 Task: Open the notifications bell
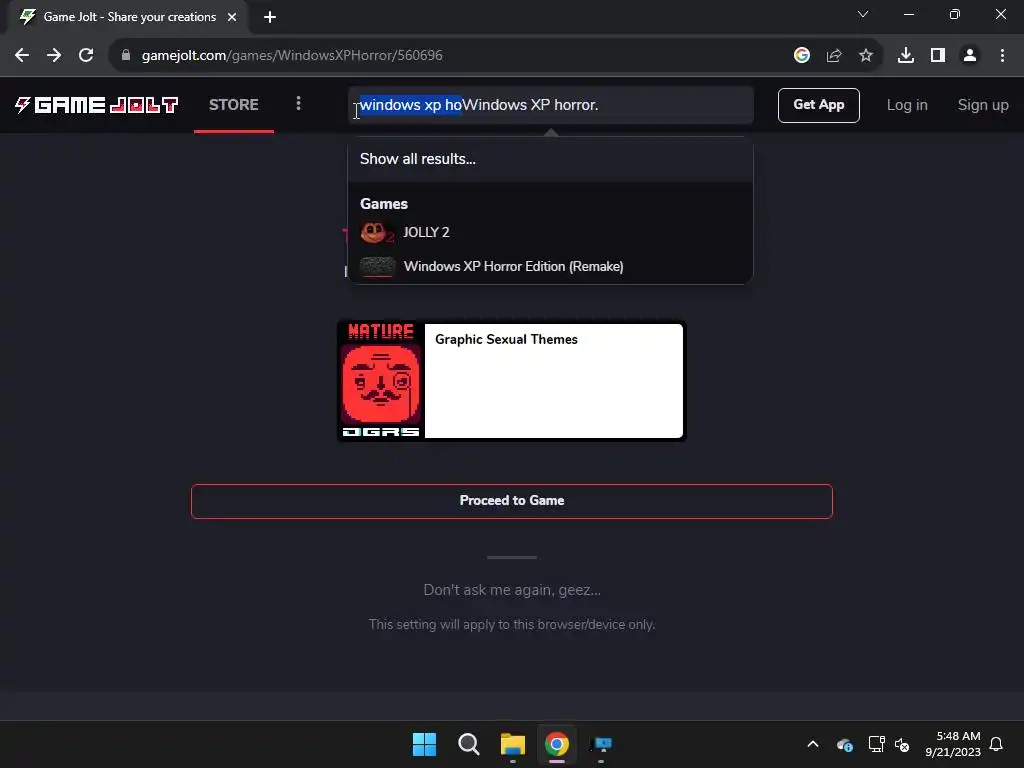tap(996, 744)
